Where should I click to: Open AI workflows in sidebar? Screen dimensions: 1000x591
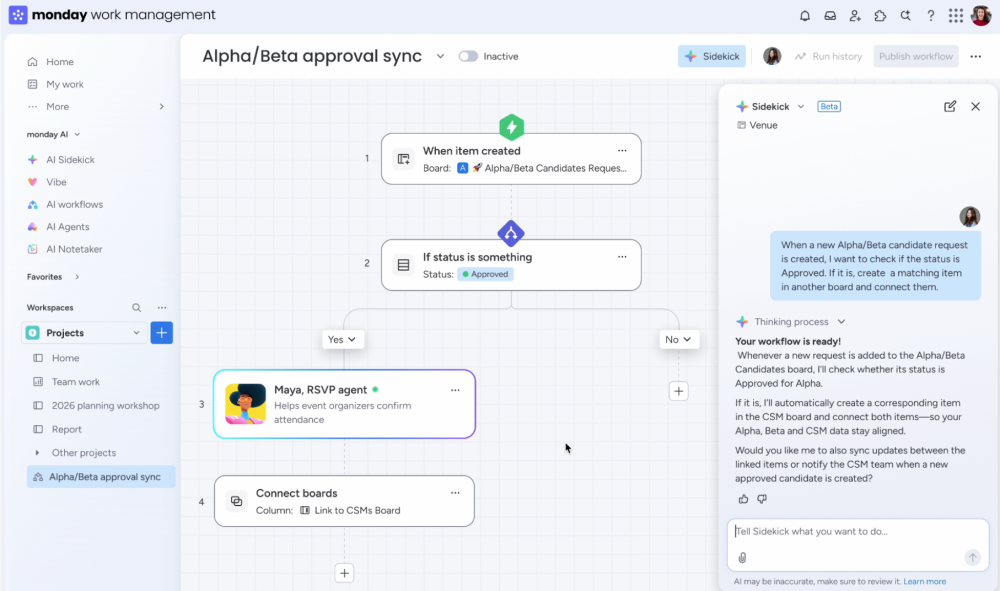pos(74,204)
